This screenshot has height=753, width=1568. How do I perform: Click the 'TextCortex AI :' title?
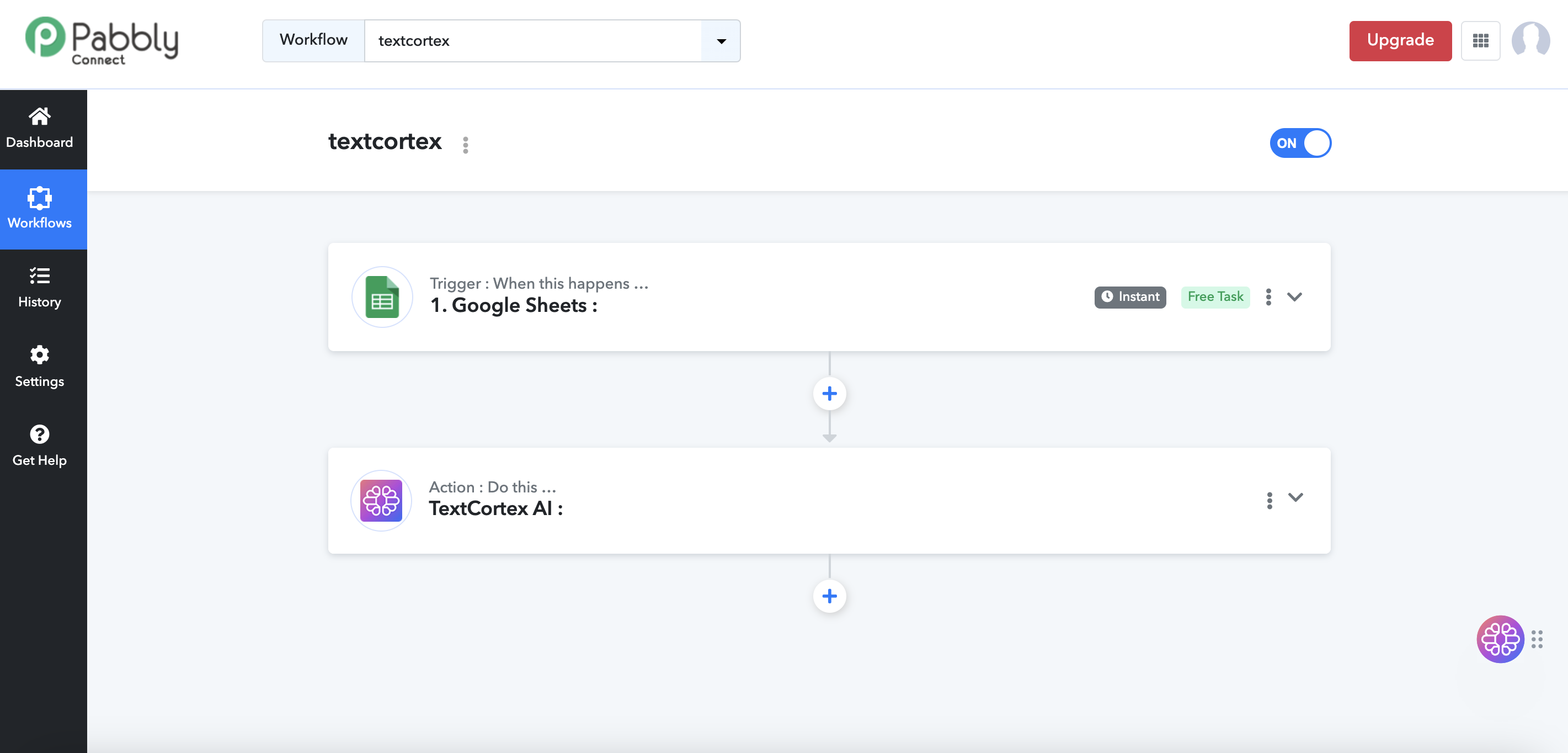(x=495, y=508)
